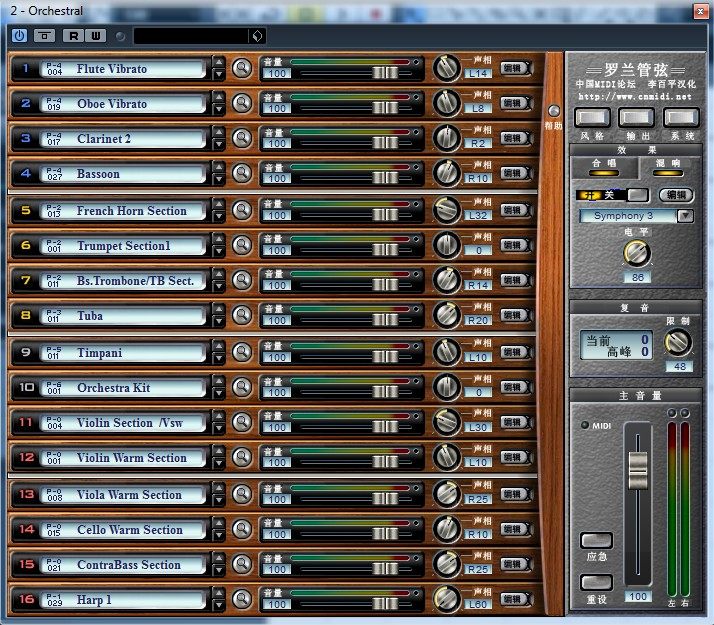Click patch up/down stepper for Bassoon
The image size is (714, 625).
(219, 173)
